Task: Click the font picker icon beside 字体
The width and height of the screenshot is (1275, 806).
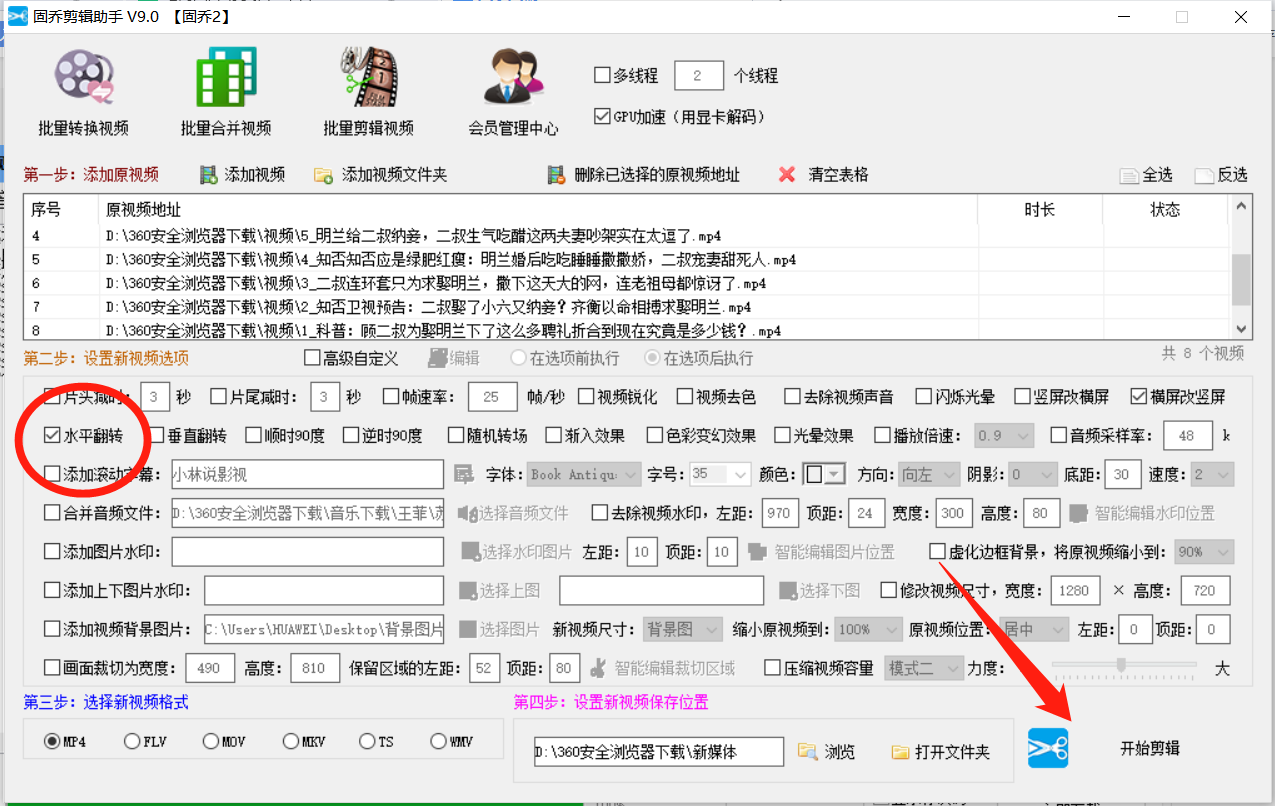Action: click(x=463, y=474)
